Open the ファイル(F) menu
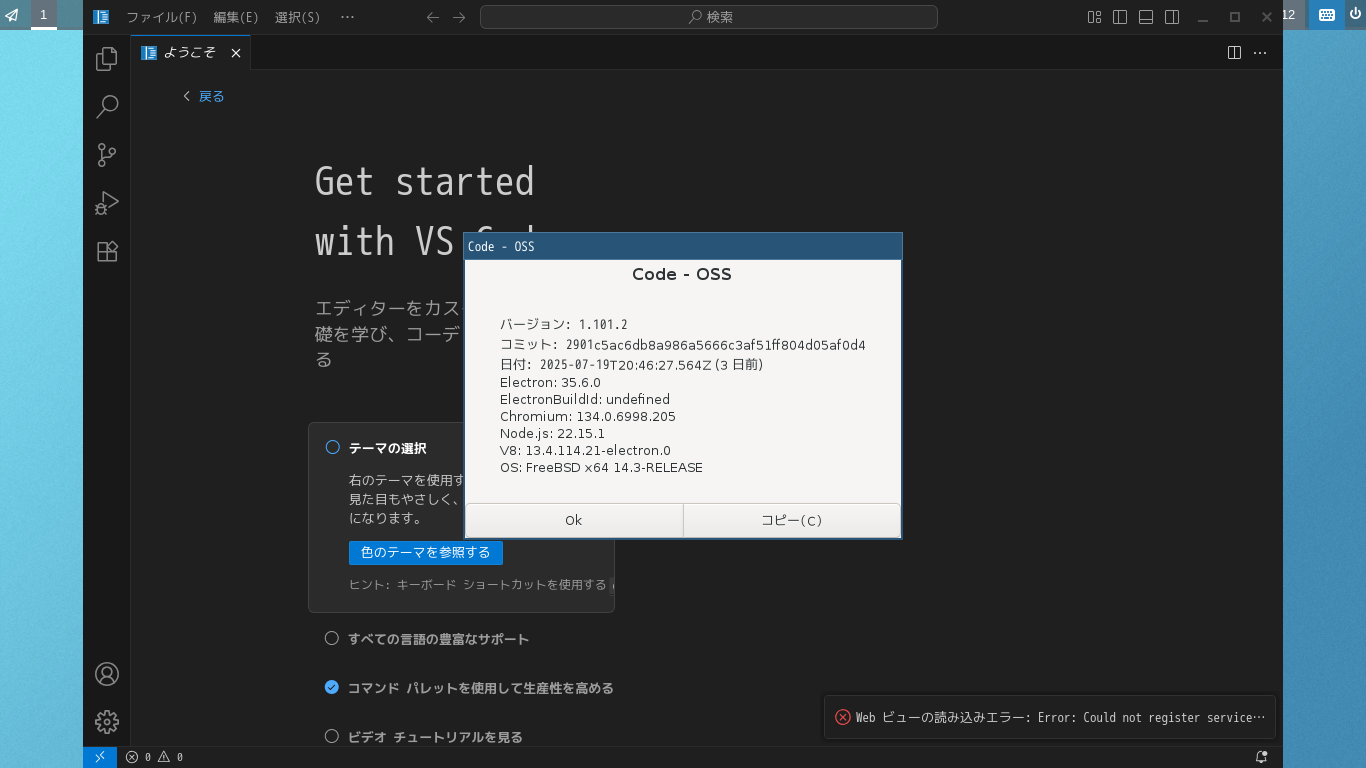This screenshot has width=1366, height=768. [161, 17]
